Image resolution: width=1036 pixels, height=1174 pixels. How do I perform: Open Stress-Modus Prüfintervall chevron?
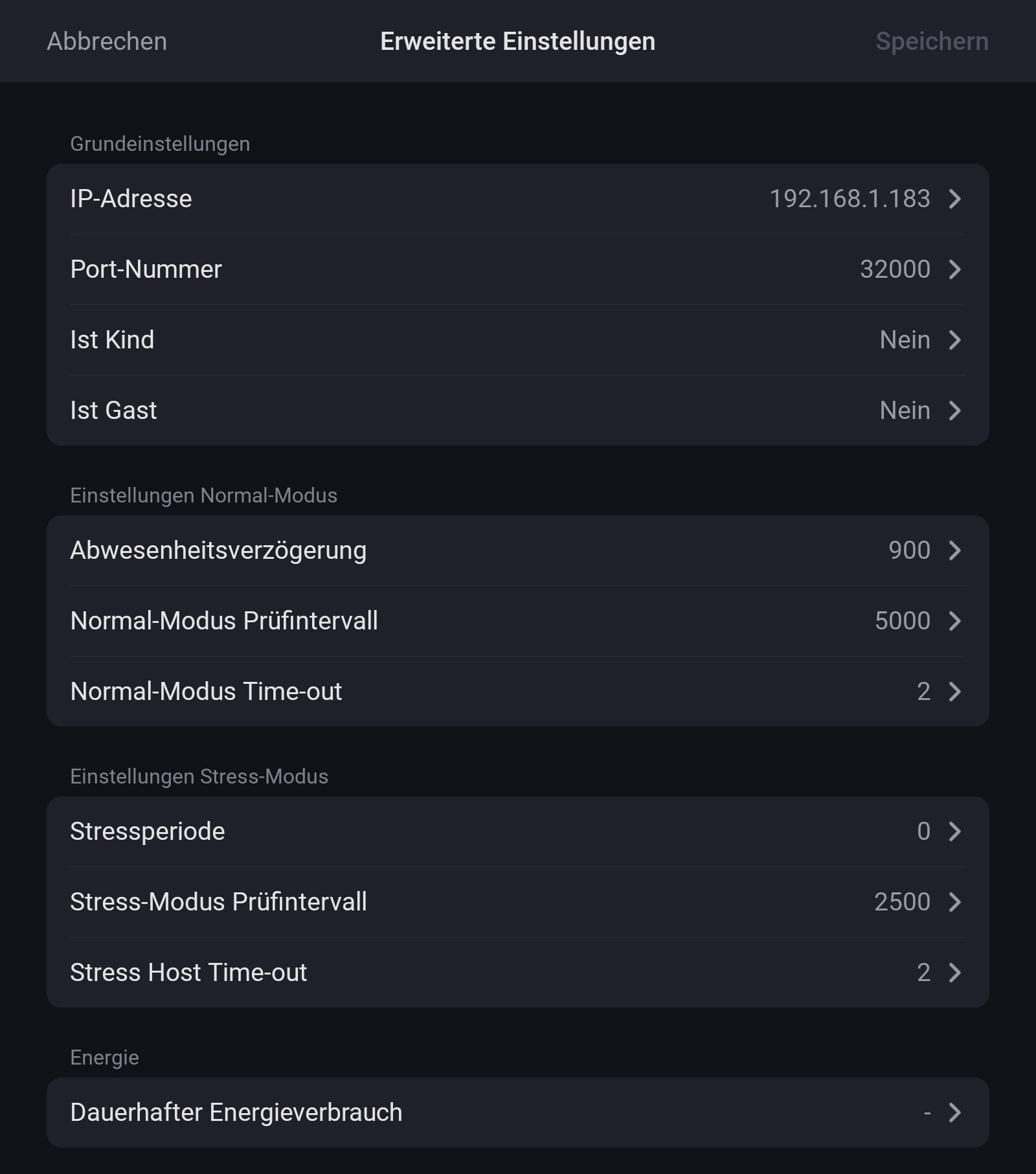(954, 902)
